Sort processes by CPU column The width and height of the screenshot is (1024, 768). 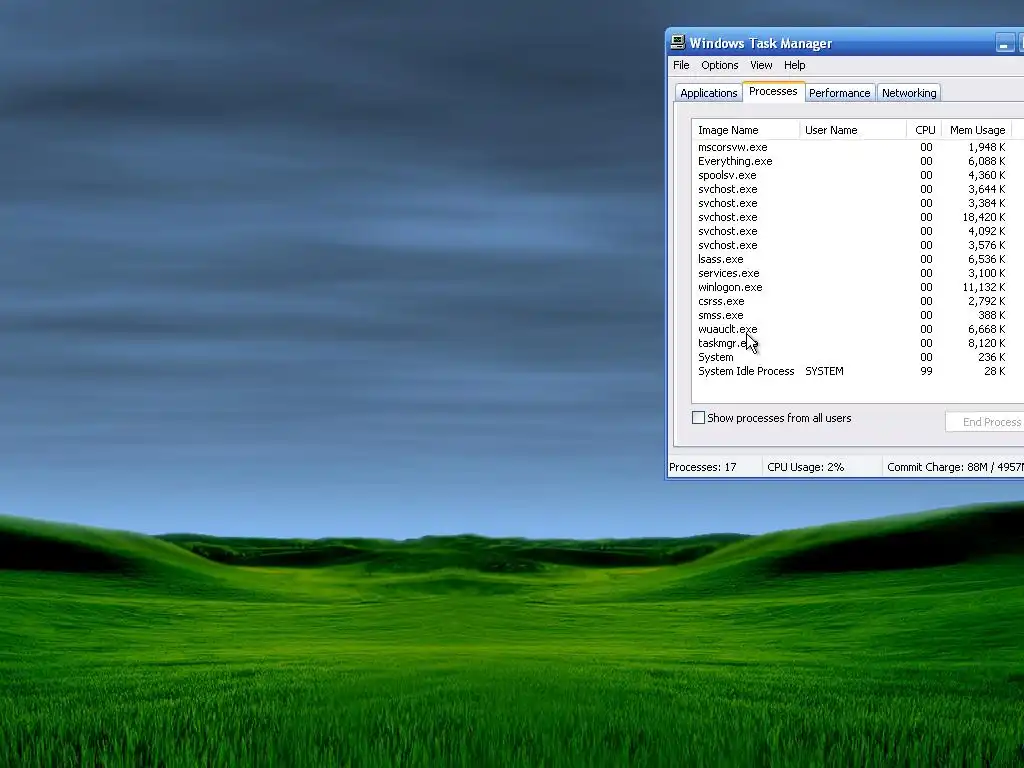924,130
